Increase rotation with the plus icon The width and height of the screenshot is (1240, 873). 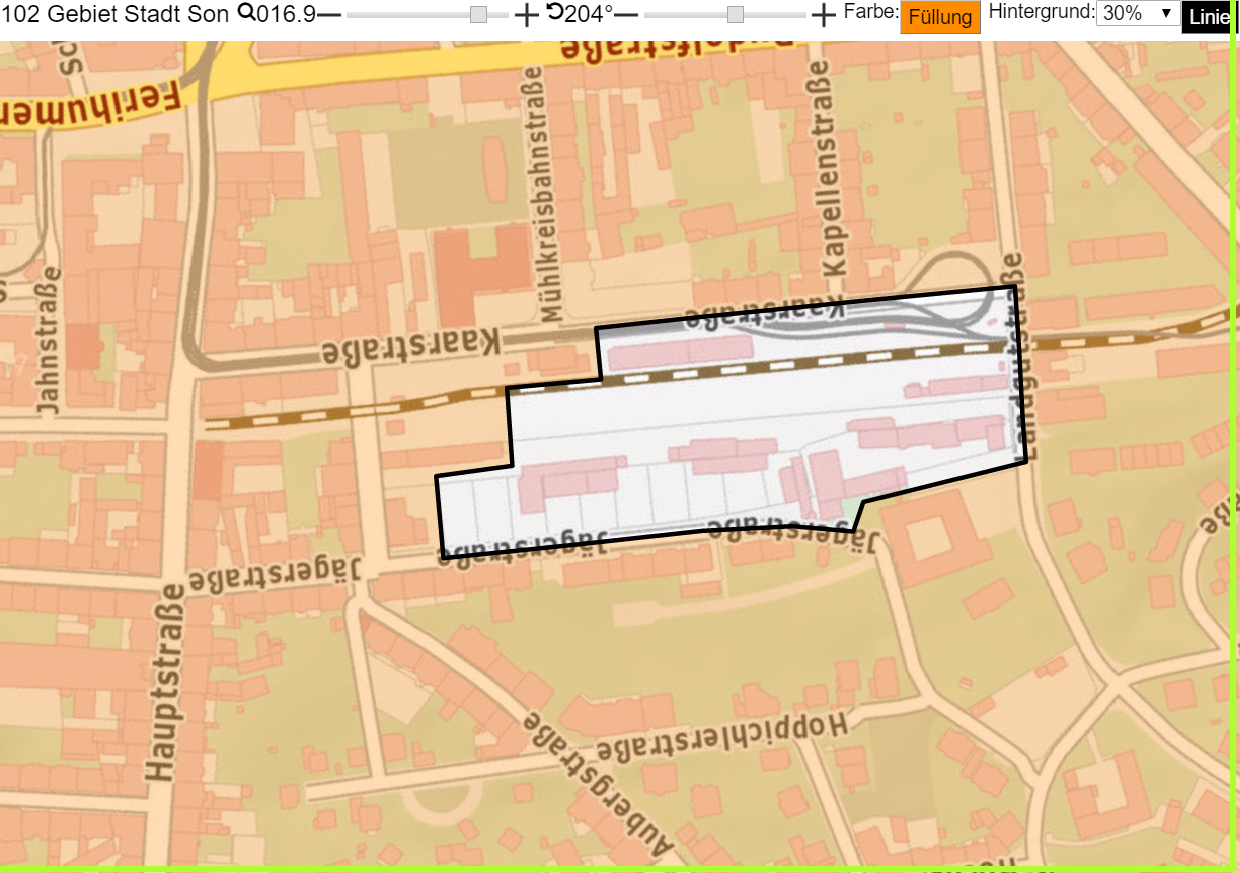point(823,15)
